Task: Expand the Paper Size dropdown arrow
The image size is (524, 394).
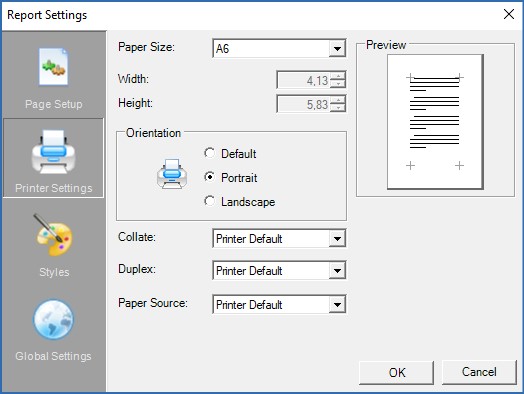Action: click(x=337, y=49)
